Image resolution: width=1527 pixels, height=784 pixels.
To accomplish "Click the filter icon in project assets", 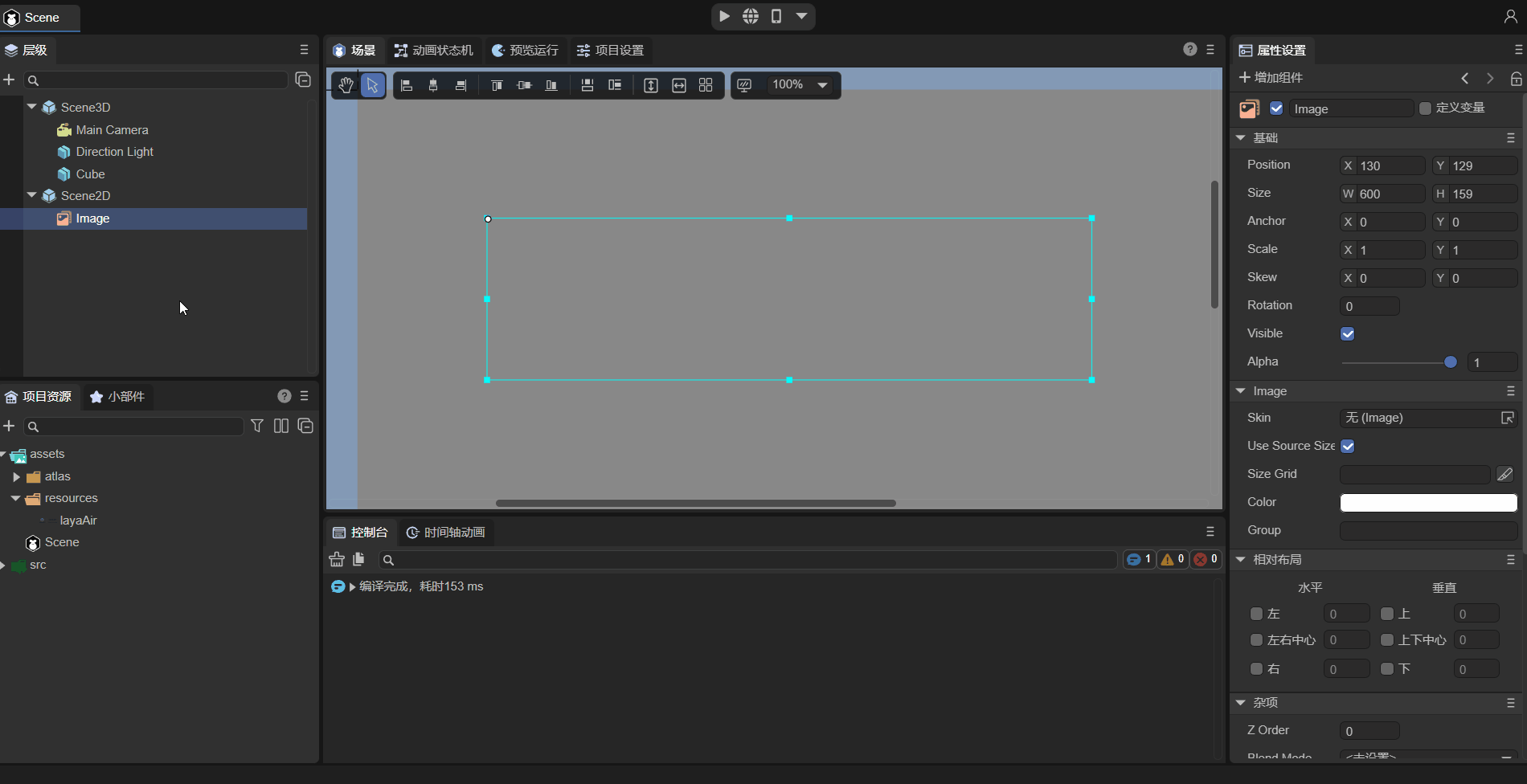I will coord(257,426).
